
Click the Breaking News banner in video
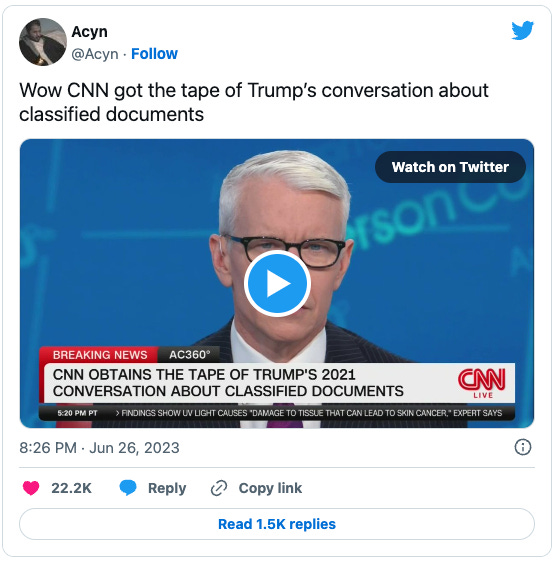click(x=100, y=355)
